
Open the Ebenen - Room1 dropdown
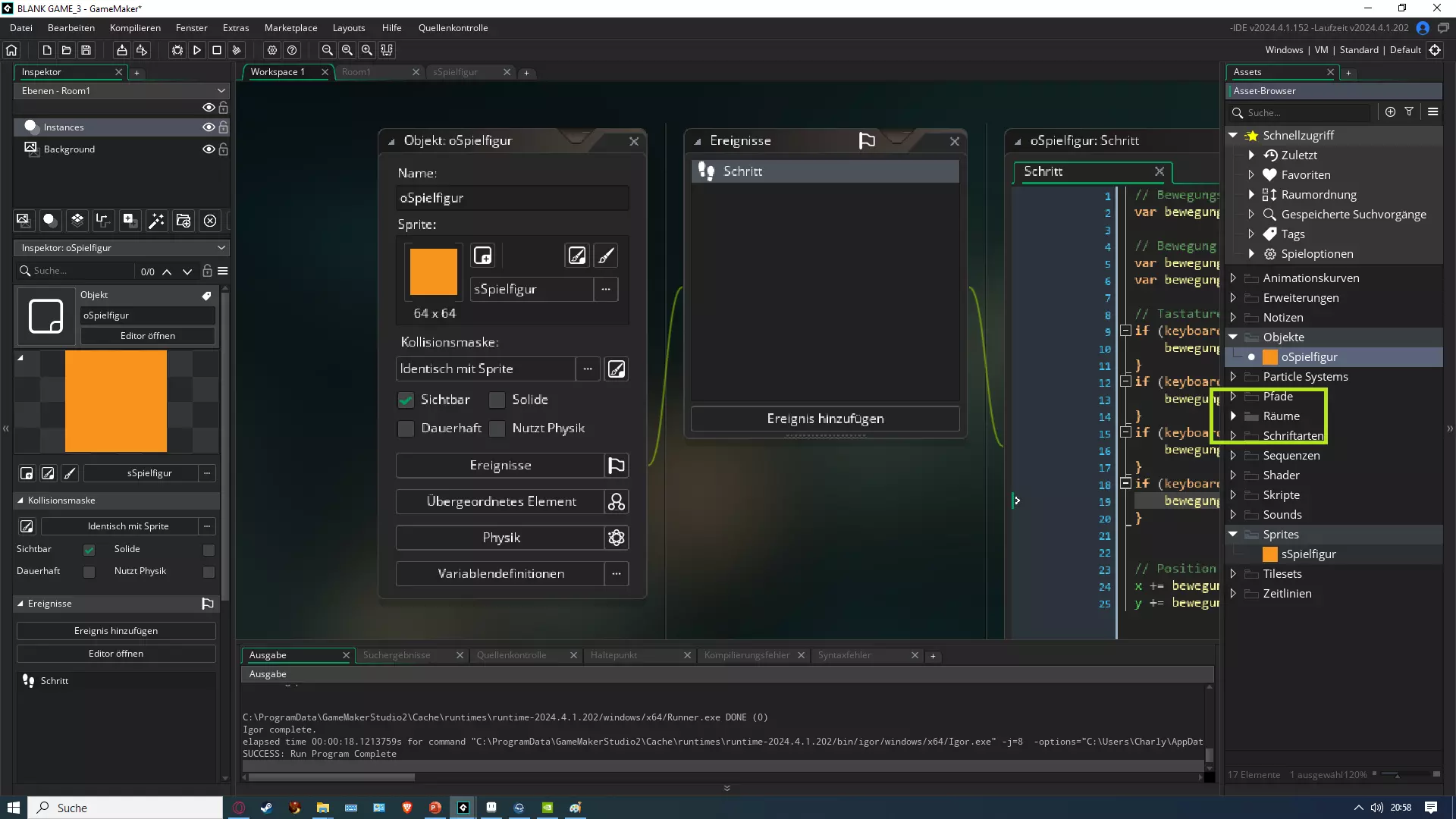pos(121,91)
